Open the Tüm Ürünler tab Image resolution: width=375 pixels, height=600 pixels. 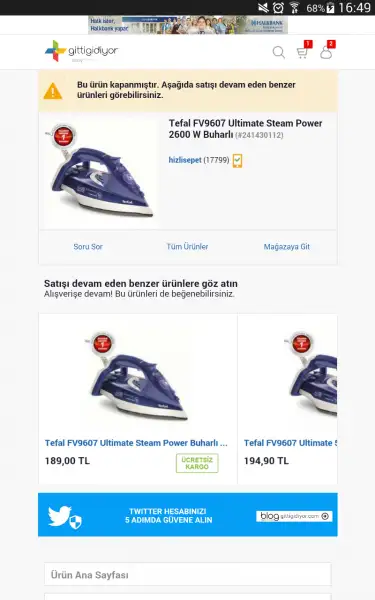188,247
